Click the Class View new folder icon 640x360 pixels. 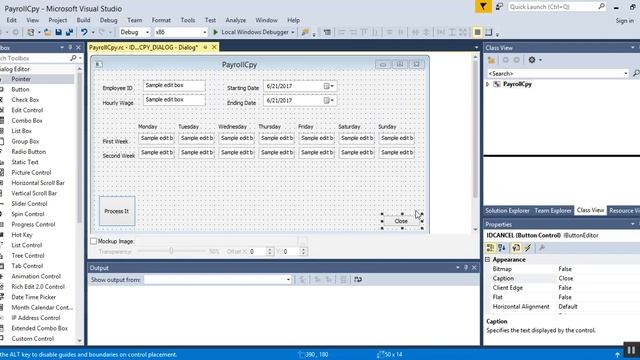coord(491,60)
